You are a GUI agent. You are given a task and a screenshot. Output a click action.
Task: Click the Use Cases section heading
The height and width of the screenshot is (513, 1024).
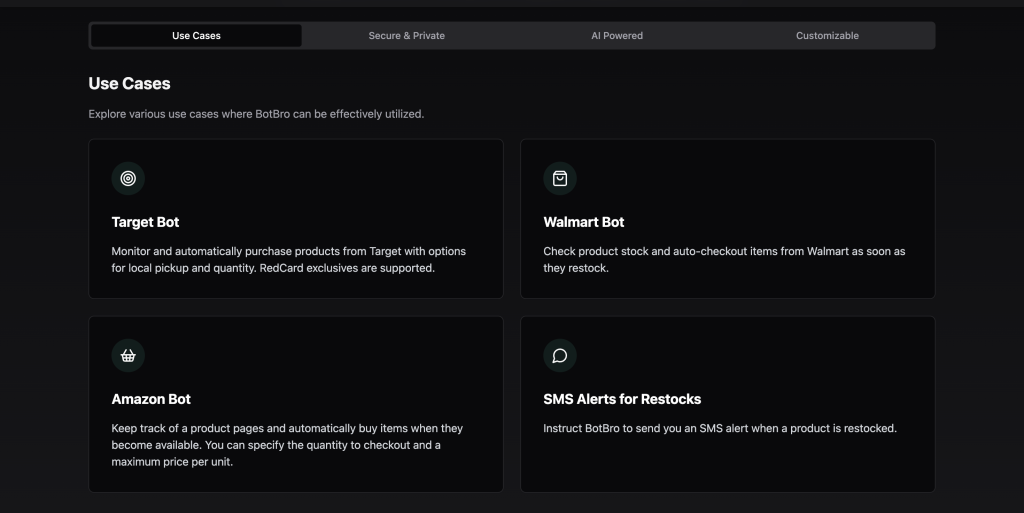129,84
